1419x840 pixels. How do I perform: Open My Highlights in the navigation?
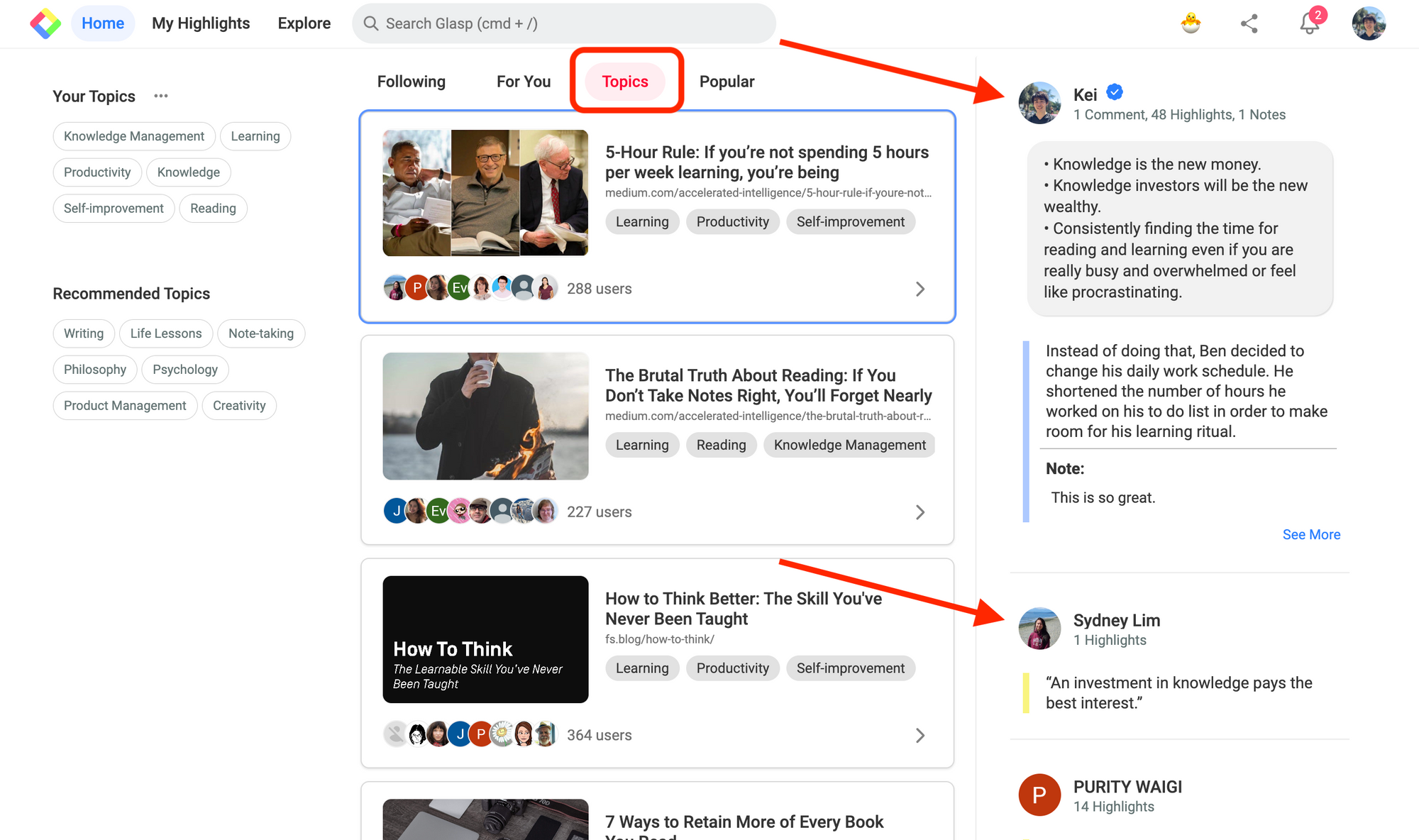tap(201, 23)
